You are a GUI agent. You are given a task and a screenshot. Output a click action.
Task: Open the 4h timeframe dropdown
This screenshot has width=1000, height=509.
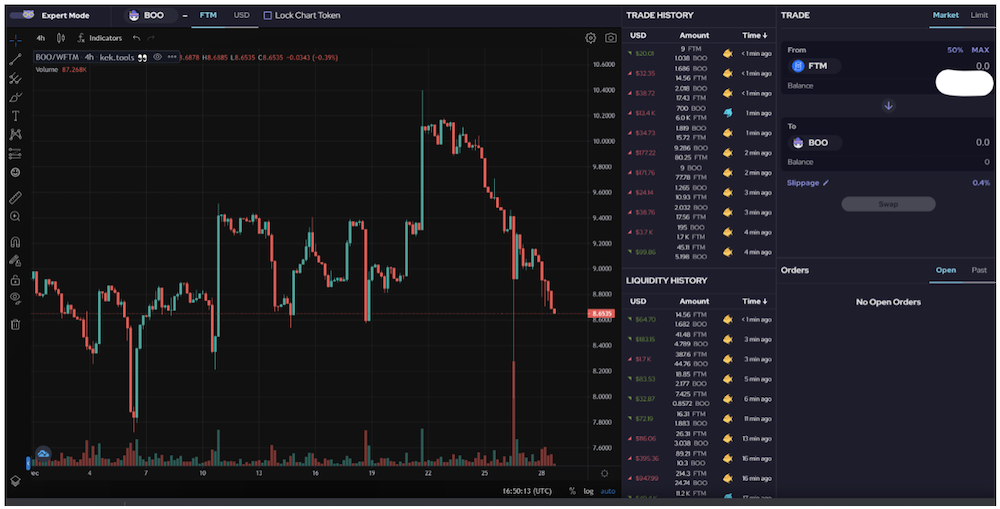click(40, 38)
